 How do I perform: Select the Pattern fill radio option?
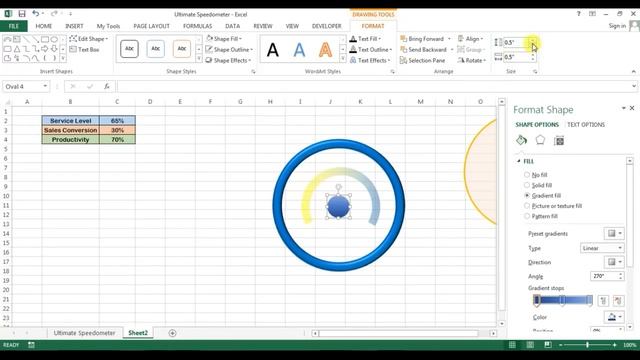coord(527,216)
